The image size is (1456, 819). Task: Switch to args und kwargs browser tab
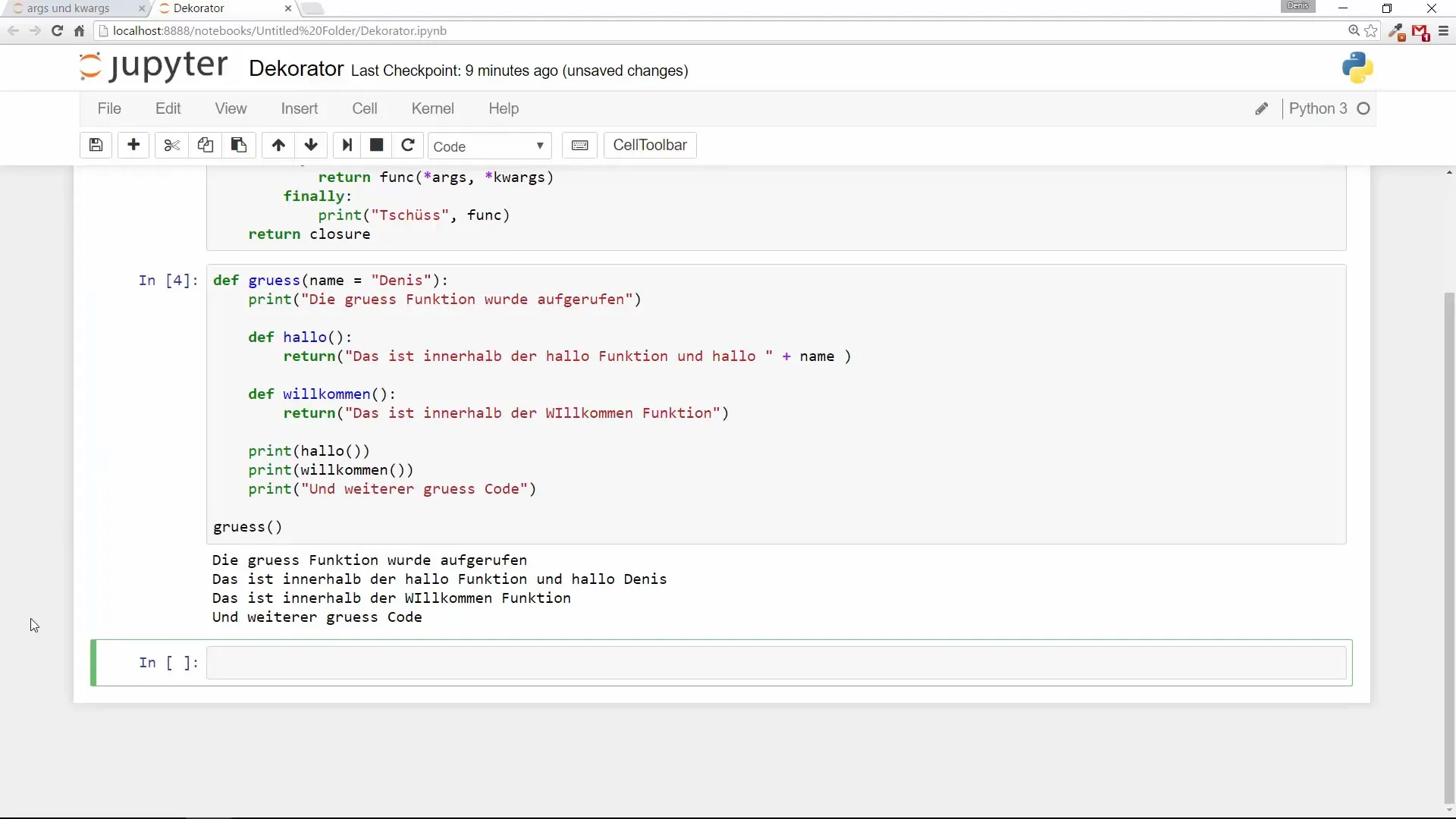(68, 8)
